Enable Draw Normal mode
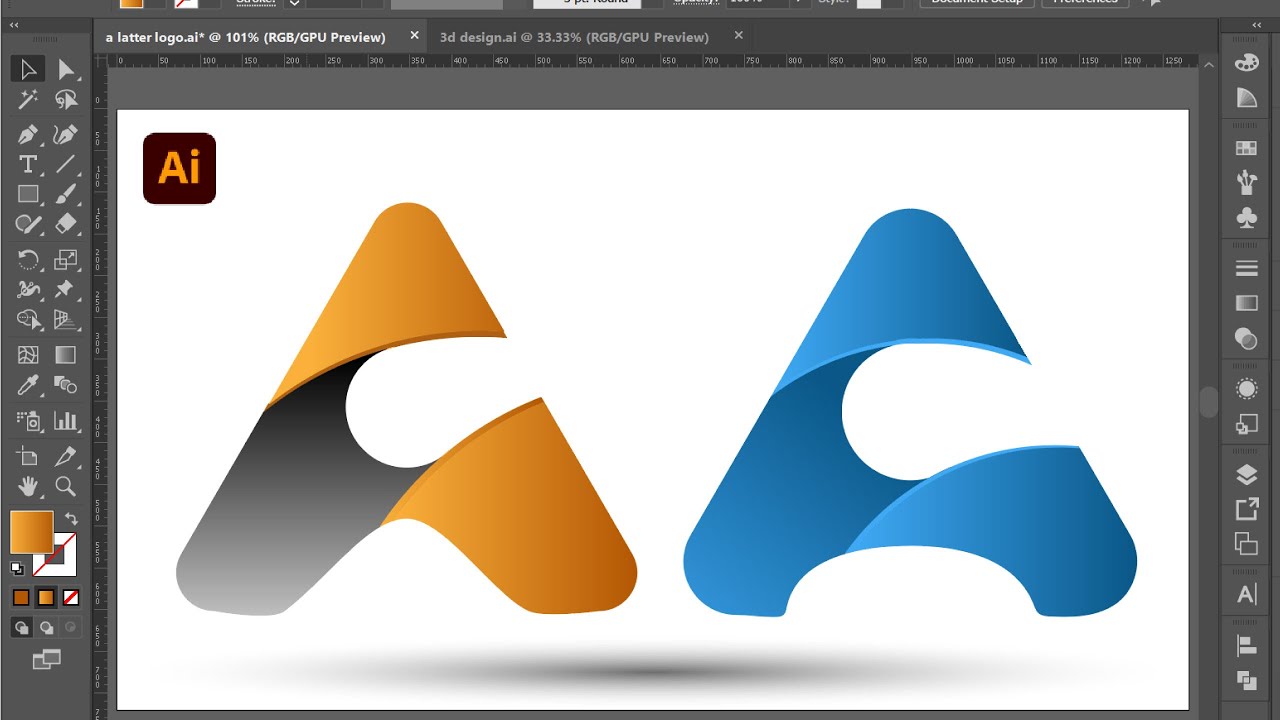Viewport: 1280px width, 720px height. click(21, 628)
